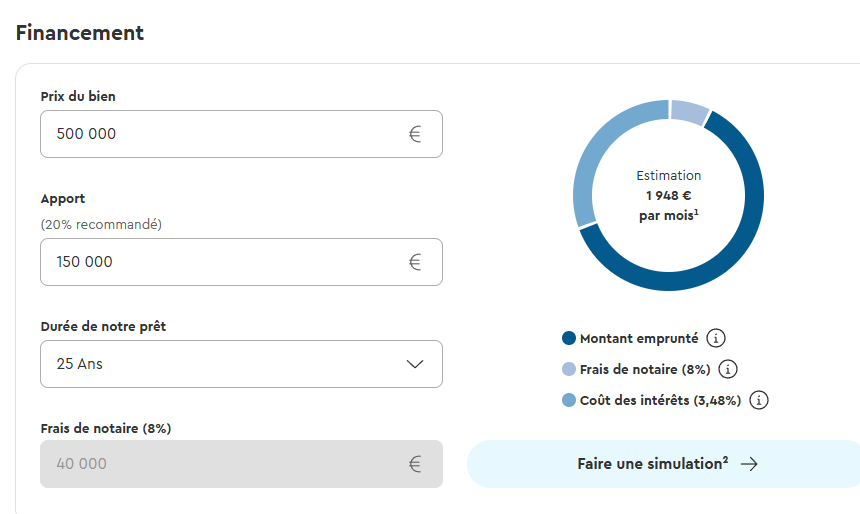Click the Montant emprunté legend label
Screen dimensions: 860x514
coord(639,338)
